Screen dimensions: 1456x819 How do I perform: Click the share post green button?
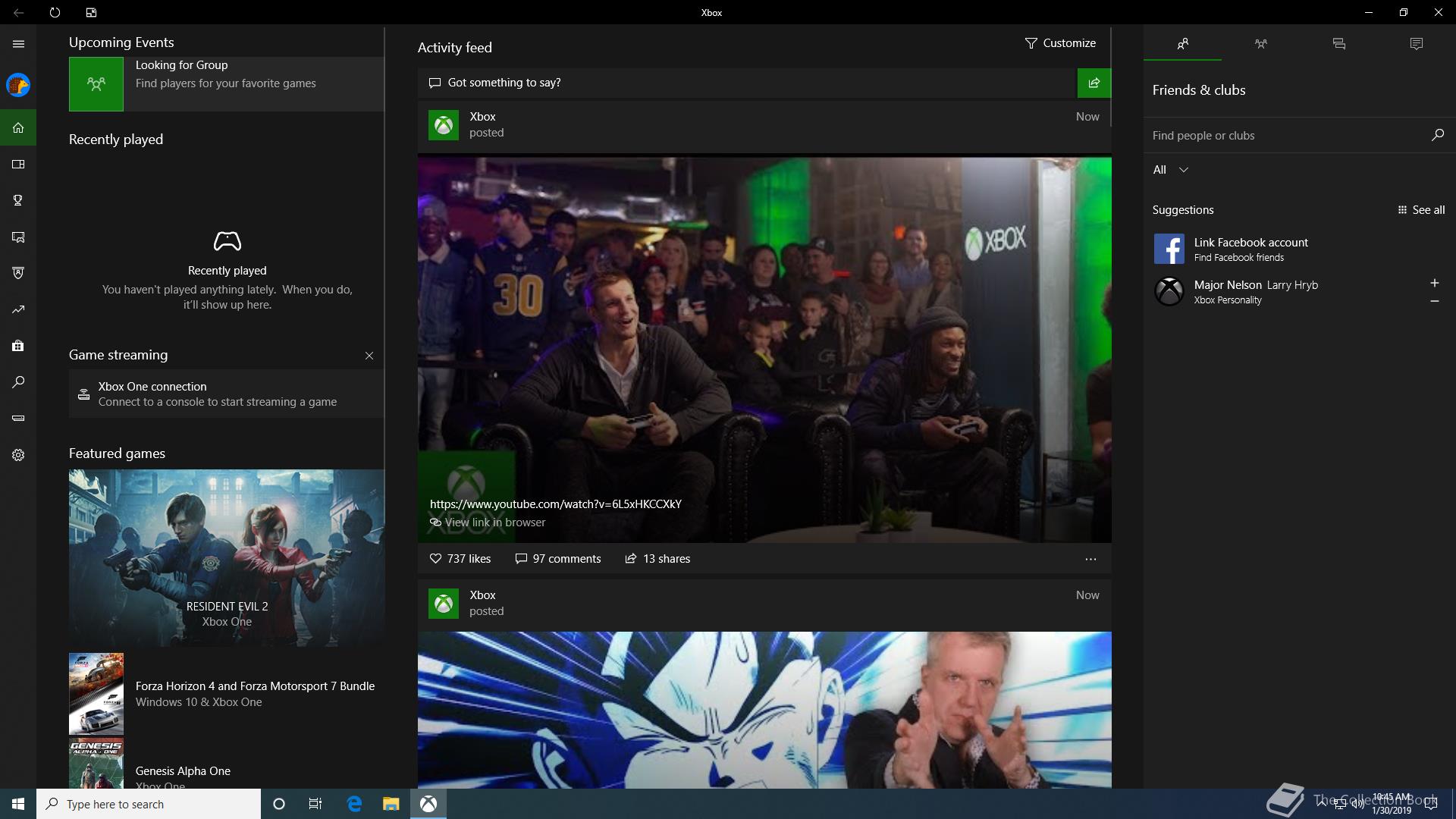[x=1094, y=83]
